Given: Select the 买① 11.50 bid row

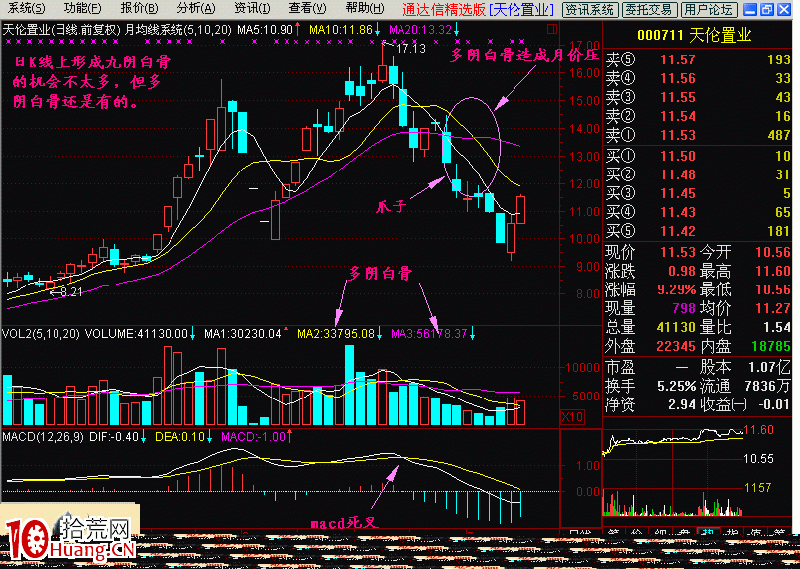Looking at the screenshot, I should coord(698,156).
